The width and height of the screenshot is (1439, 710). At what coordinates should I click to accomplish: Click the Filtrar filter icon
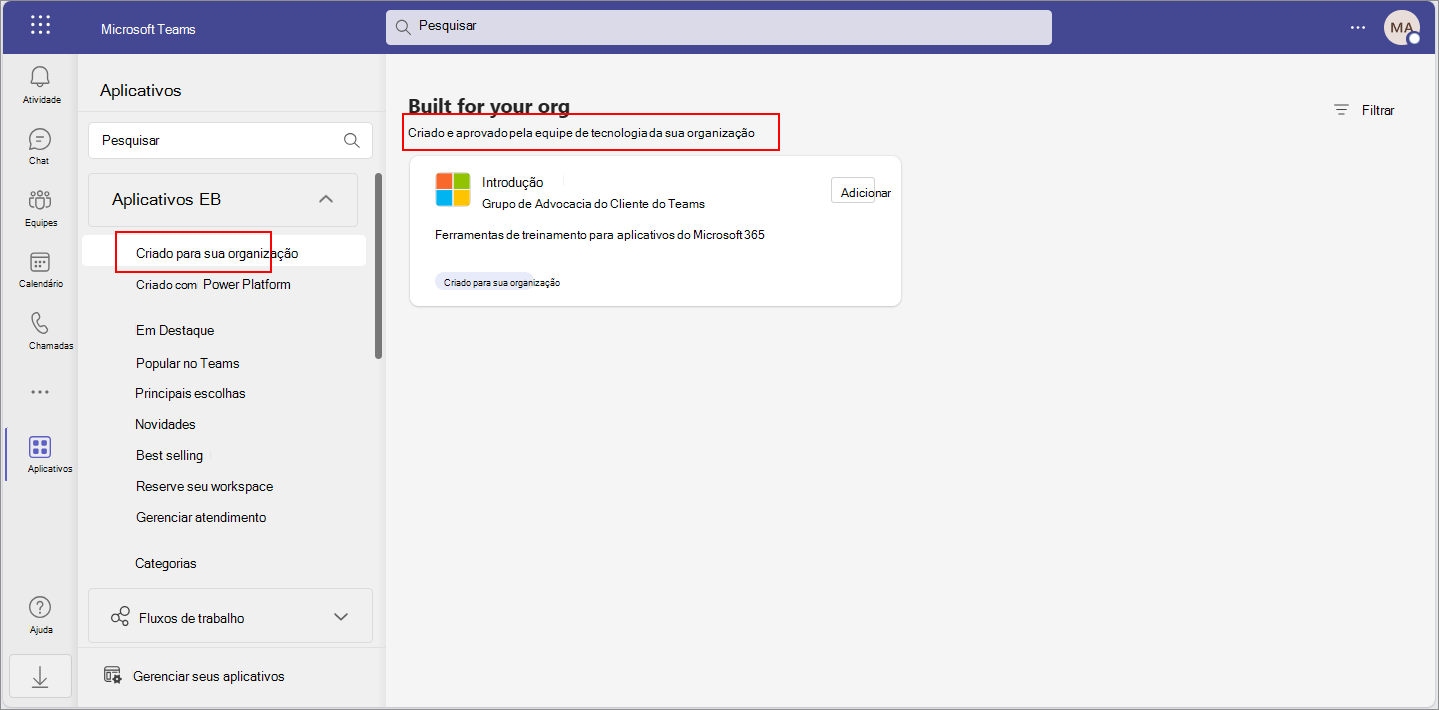click(x=1342, y=110)
